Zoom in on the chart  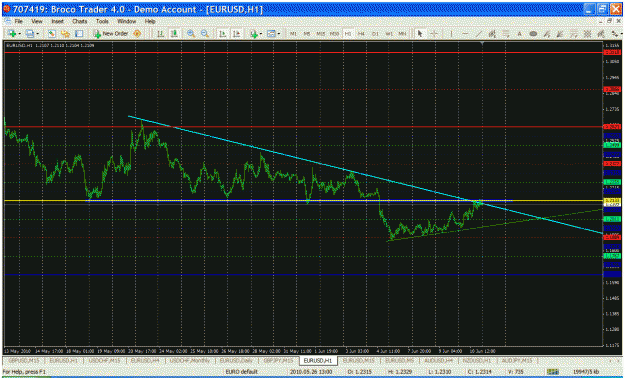[191, 34]
